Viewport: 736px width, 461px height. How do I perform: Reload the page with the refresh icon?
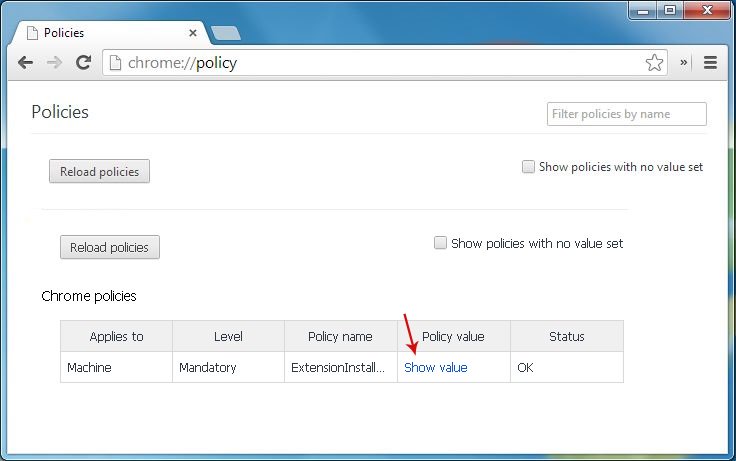(x=84, y=62)
